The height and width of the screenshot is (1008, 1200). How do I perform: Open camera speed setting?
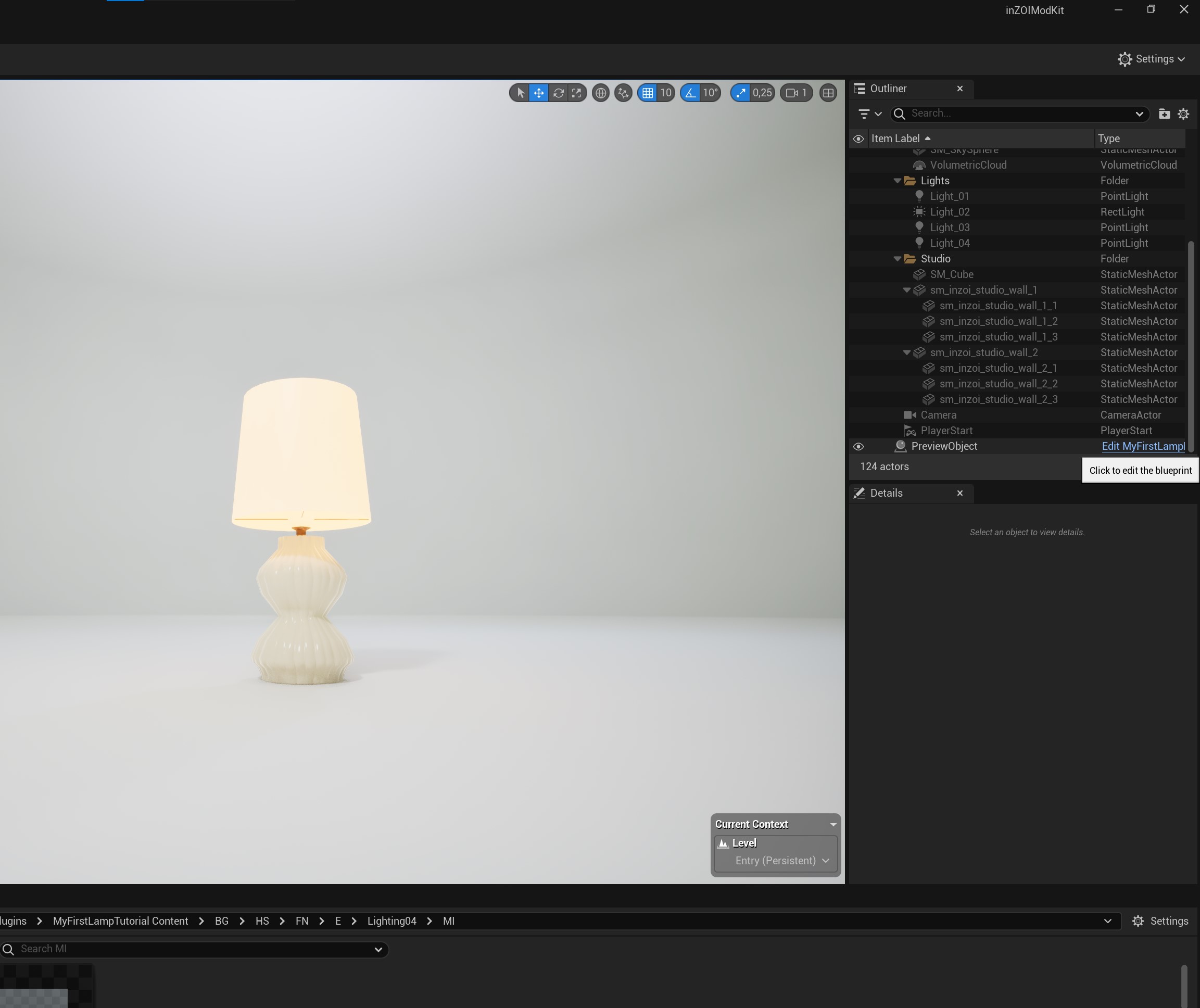click(x=796, y=93)
